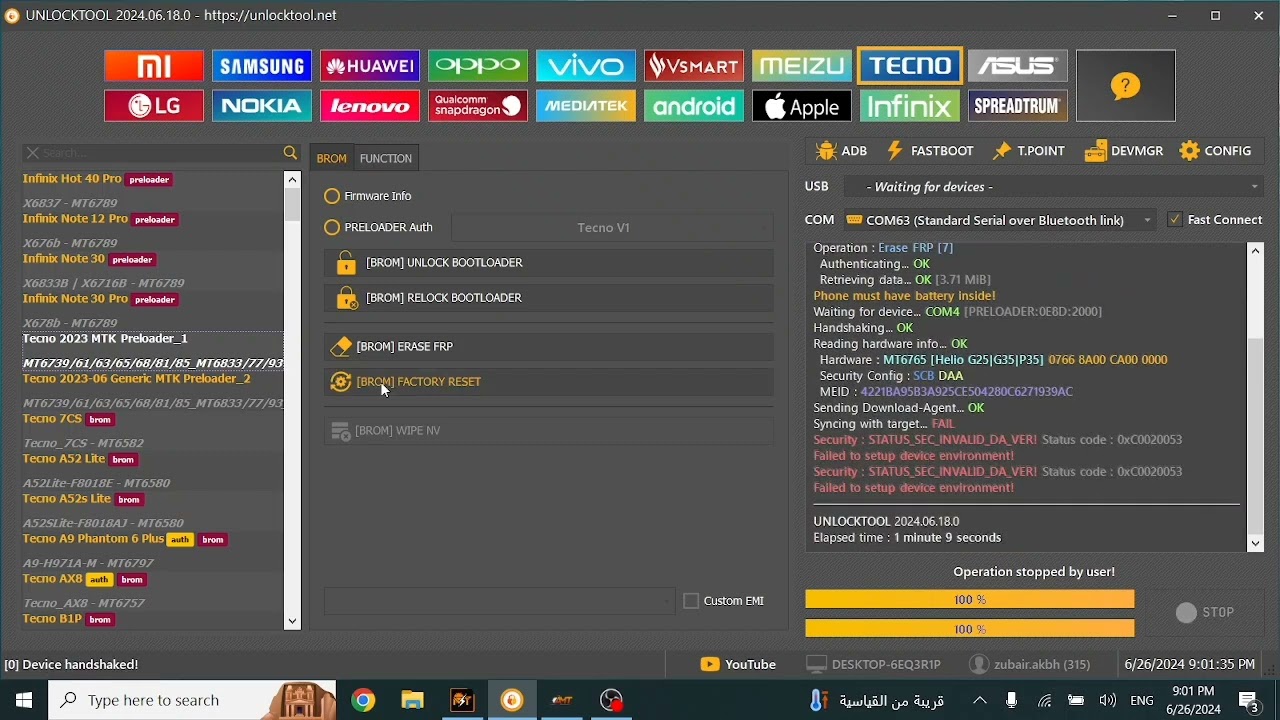Run the [BROM] Erase FRP operation
The image size is (1280, 720).
(x=549, y=347)
